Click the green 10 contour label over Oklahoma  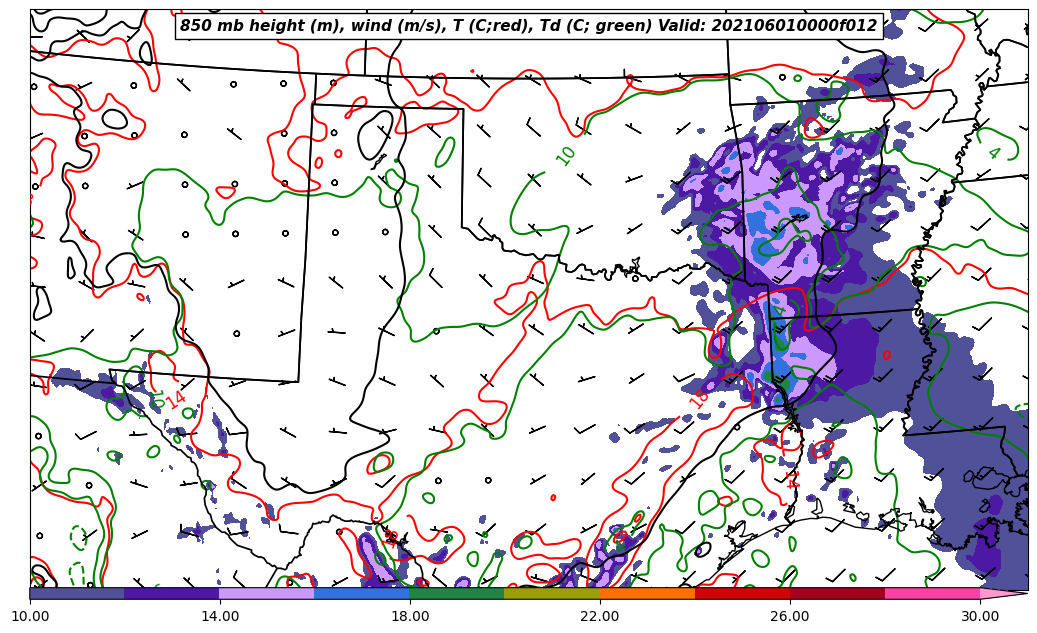[x=565, y=155]
